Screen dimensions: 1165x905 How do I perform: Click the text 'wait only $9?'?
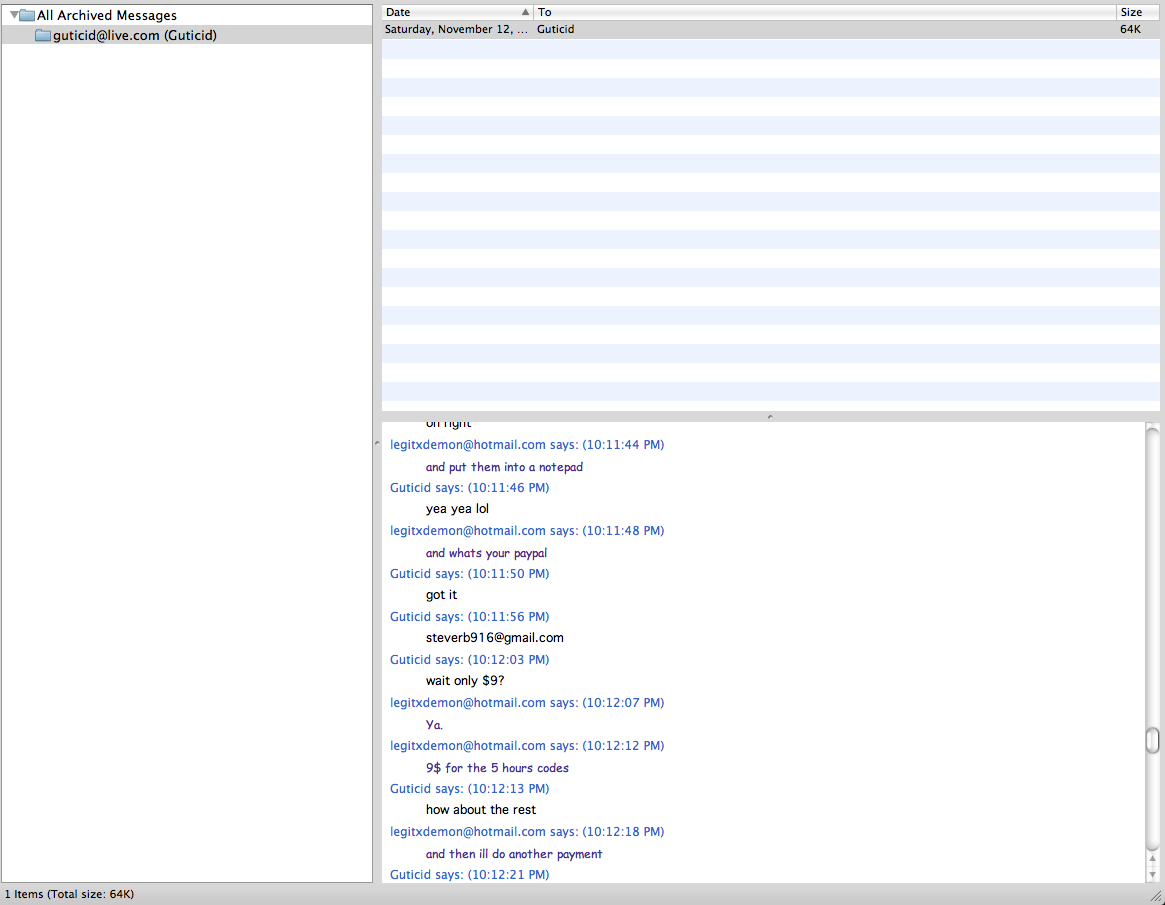pos(464,681)
